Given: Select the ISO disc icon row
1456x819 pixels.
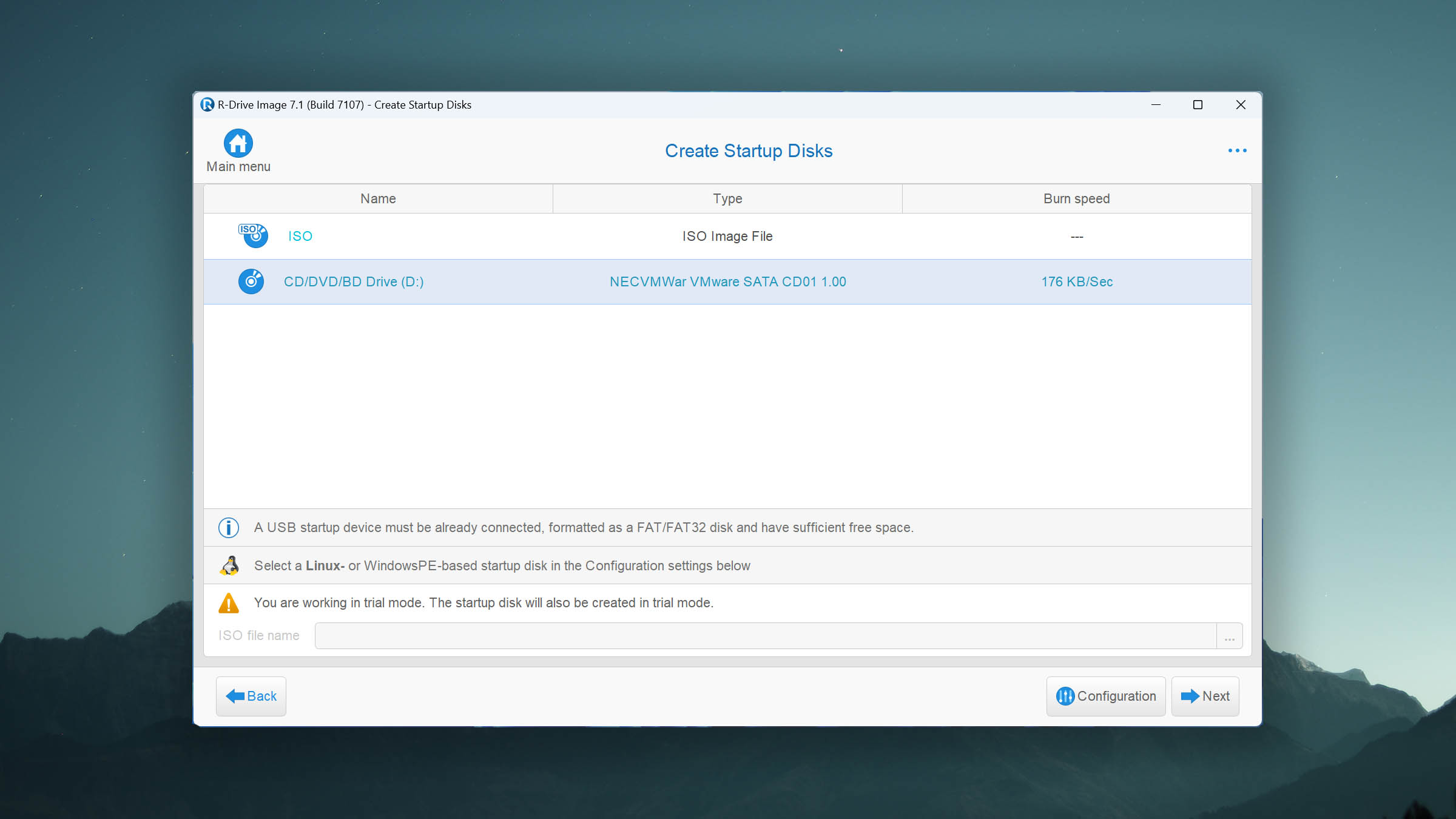Looking at the screenshot, I should coord(252,235).
